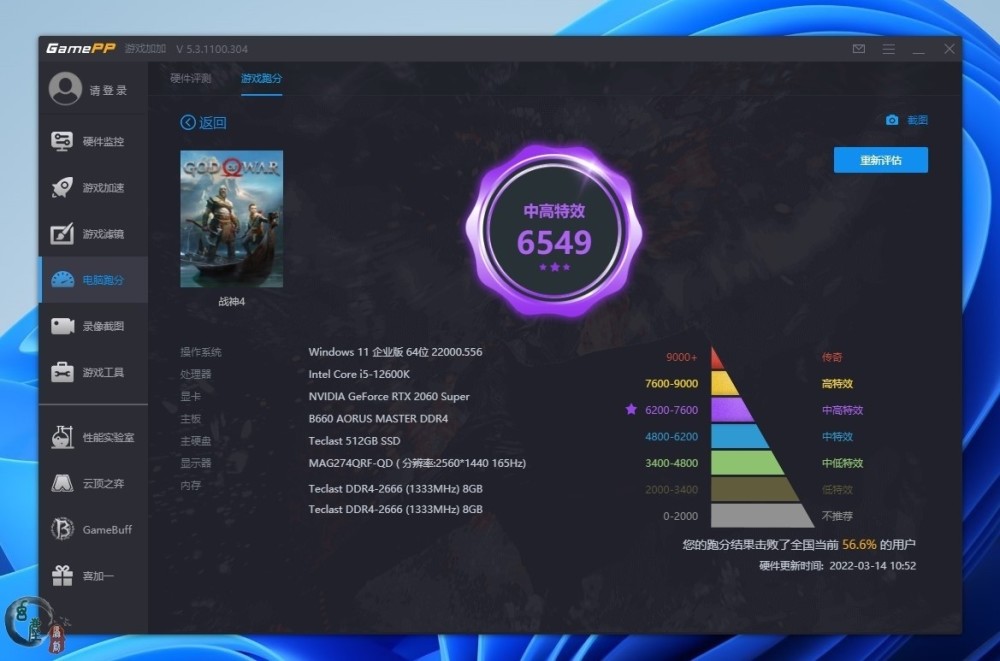Click the 云顶之弈 icon
This screenshot has width=1000, height=661.
[x=62, y=484]
